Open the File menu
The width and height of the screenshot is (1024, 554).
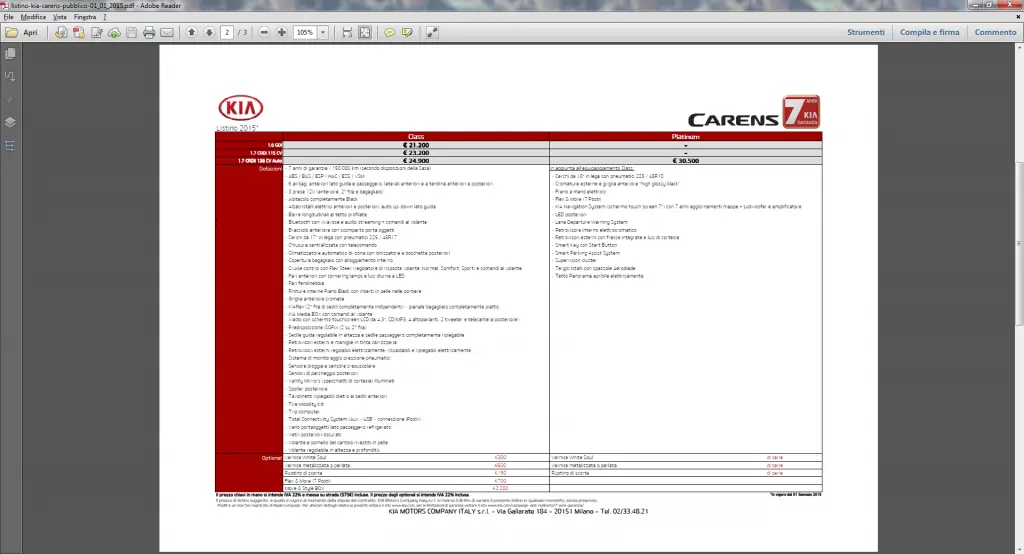tap(8, 17)
